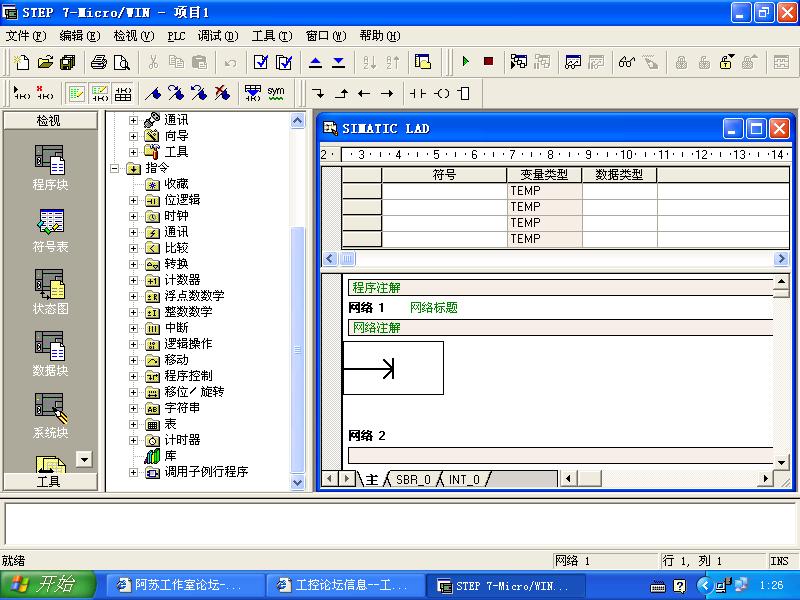This screenshot has width=800, height=600.
Task: Click the Chart Status icon
Action: (573, 62)
